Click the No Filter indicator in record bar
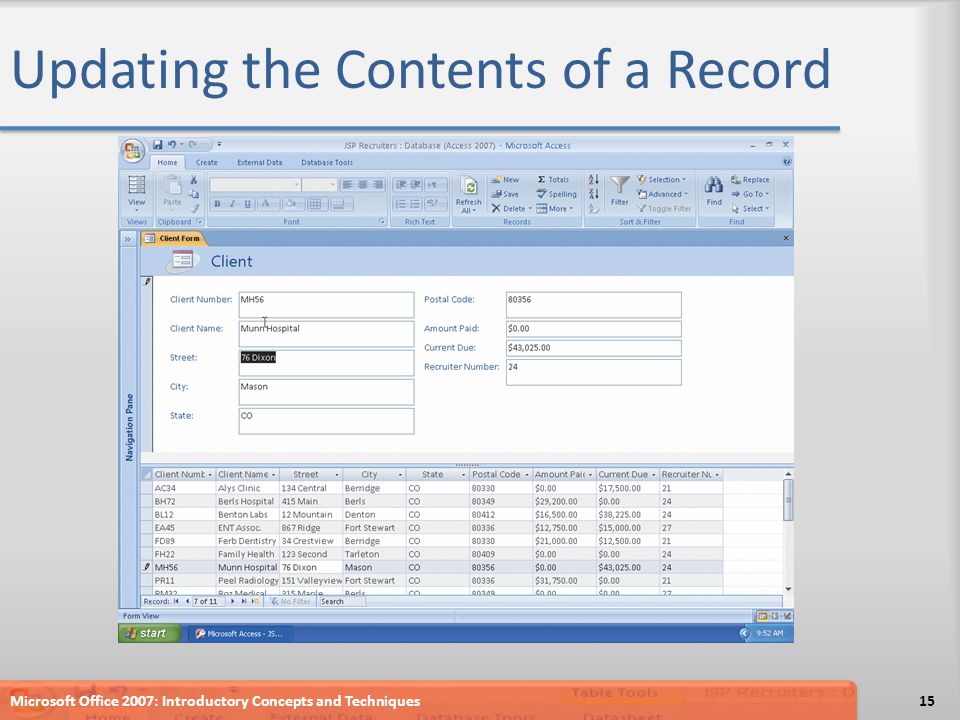 (x=290, y=601)
